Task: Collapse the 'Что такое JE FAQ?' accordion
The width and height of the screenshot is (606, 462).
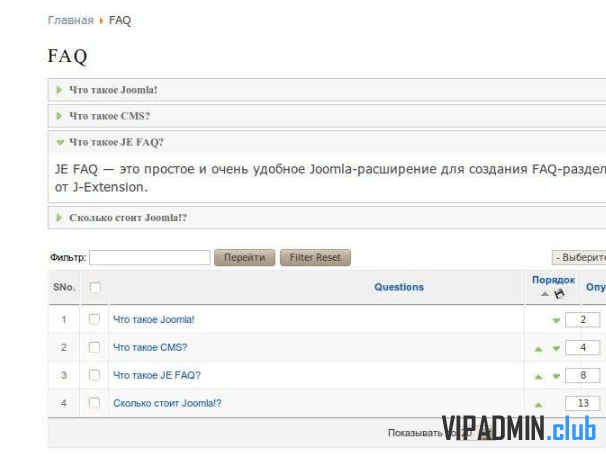Action: point(327,142)
